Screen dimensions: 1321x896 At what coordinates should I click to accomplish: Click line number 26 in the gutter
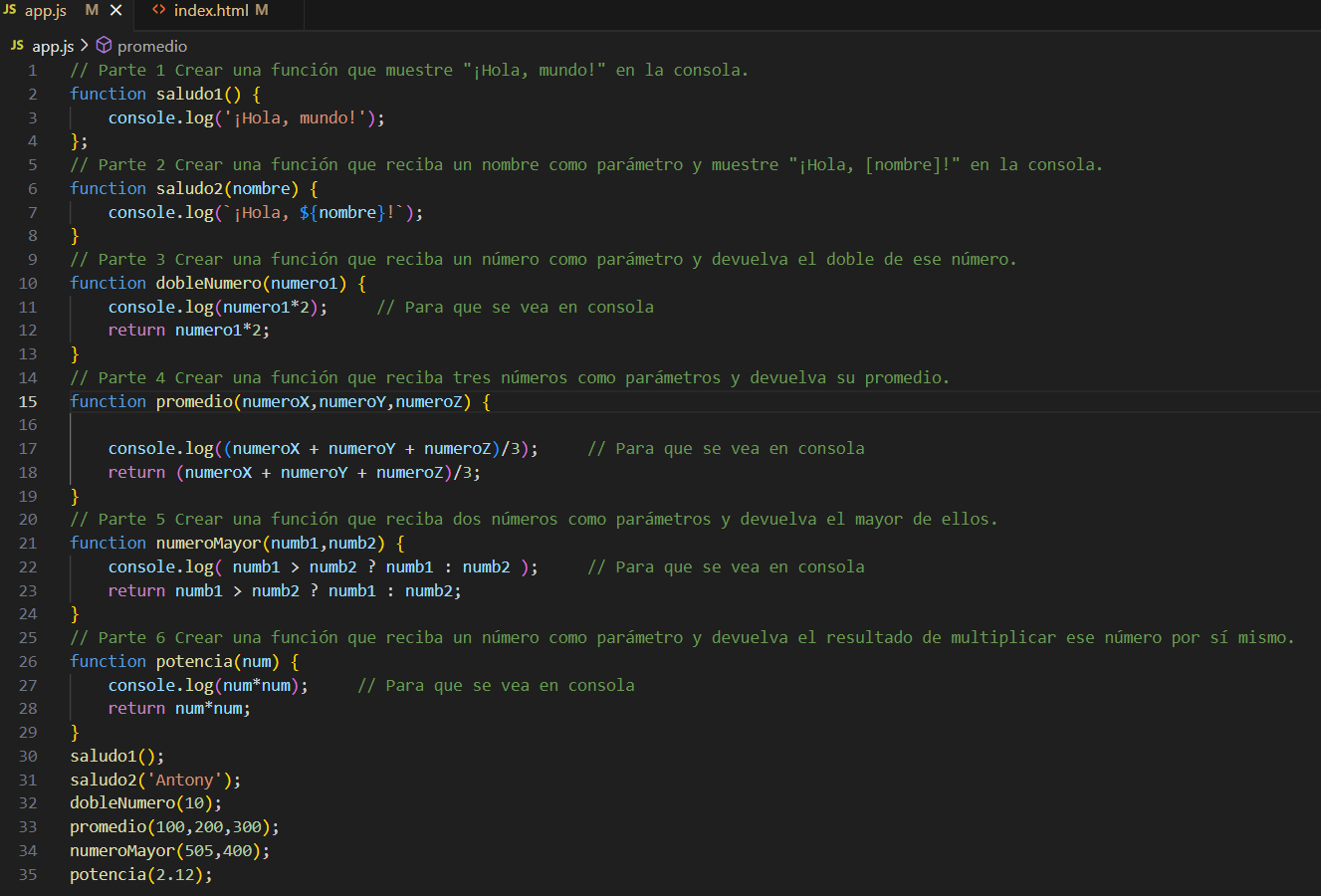point(28,661)
